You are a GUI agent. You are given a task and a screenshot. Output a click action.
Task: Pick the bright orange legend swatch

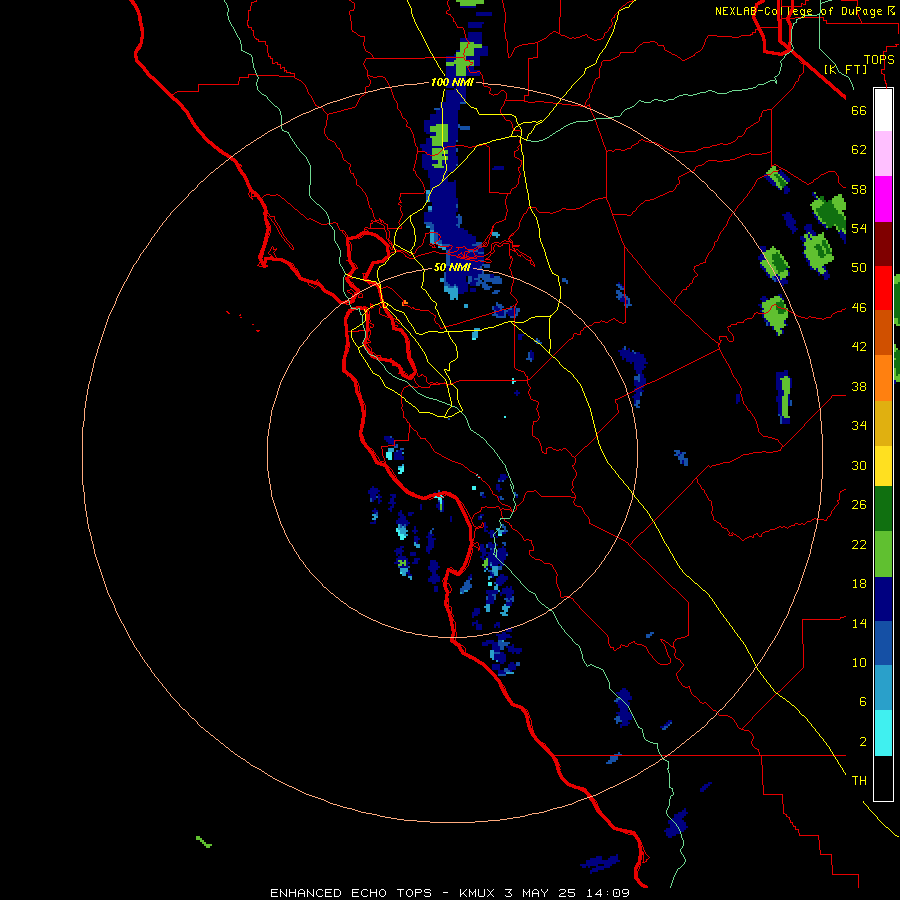tap(883, 378)
